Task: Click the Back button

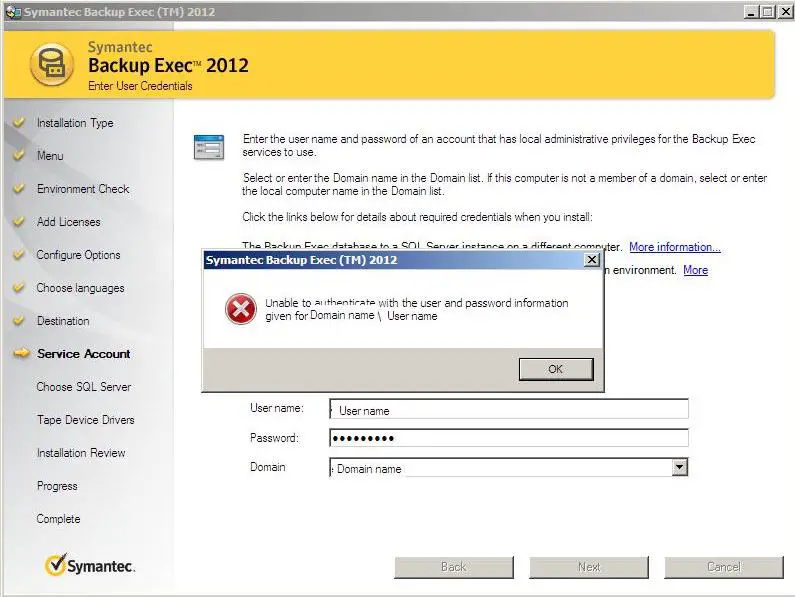Action: click(x=454, y=567)
